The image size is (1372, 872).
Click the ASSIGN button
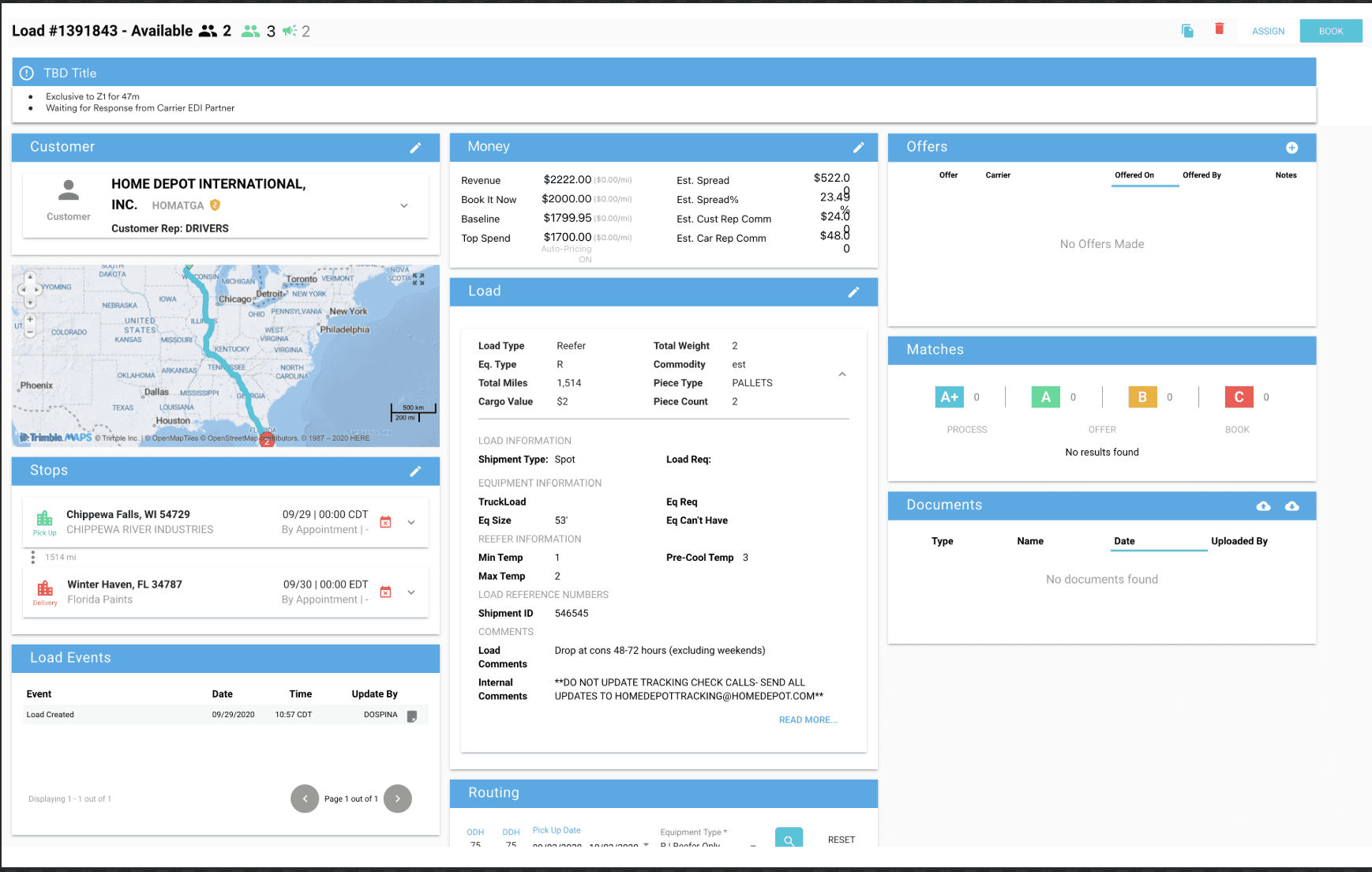[1268, 32]
